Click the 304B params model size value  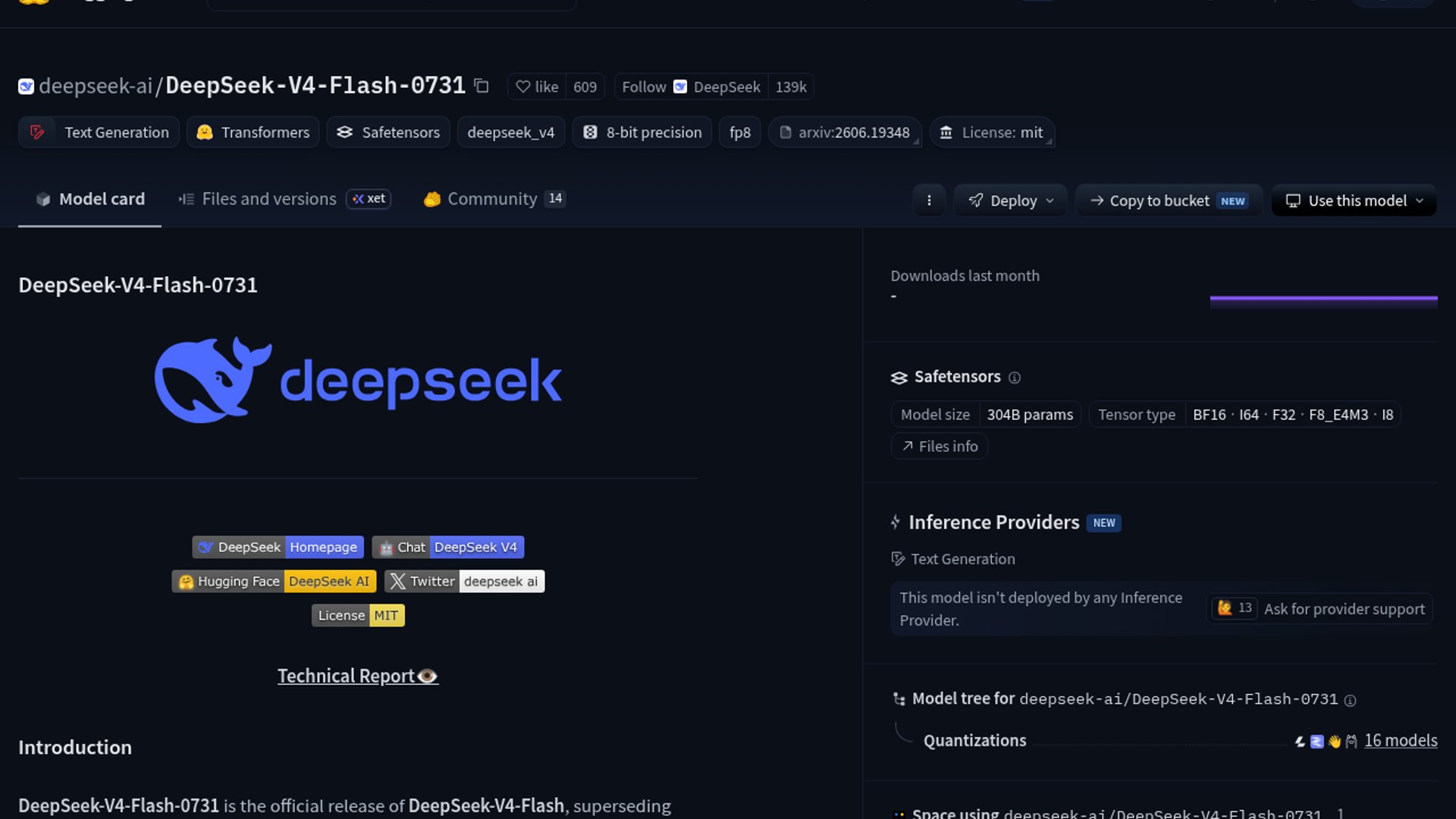[x=1030, y=415]
